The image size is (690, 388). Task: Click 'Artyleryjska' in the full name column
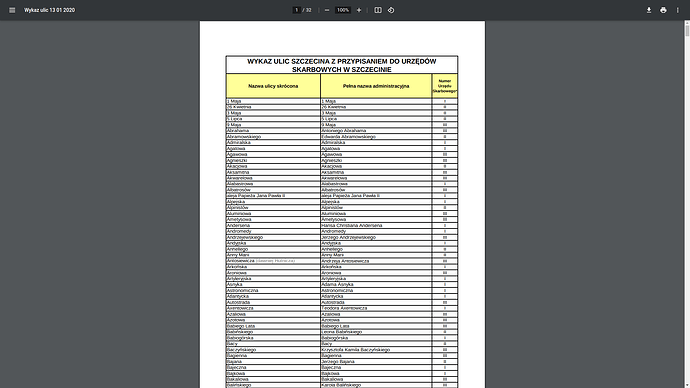334,279
